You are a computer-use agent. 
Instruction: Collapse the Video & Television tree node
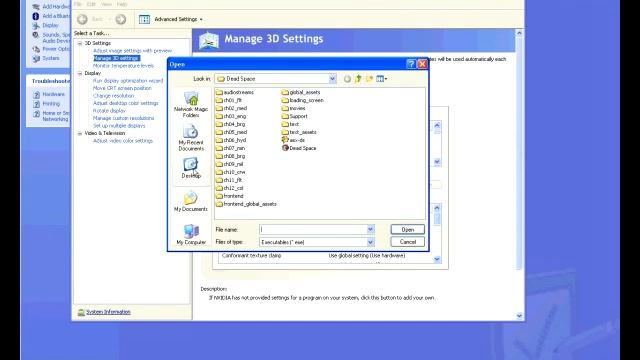coord(80,133)
